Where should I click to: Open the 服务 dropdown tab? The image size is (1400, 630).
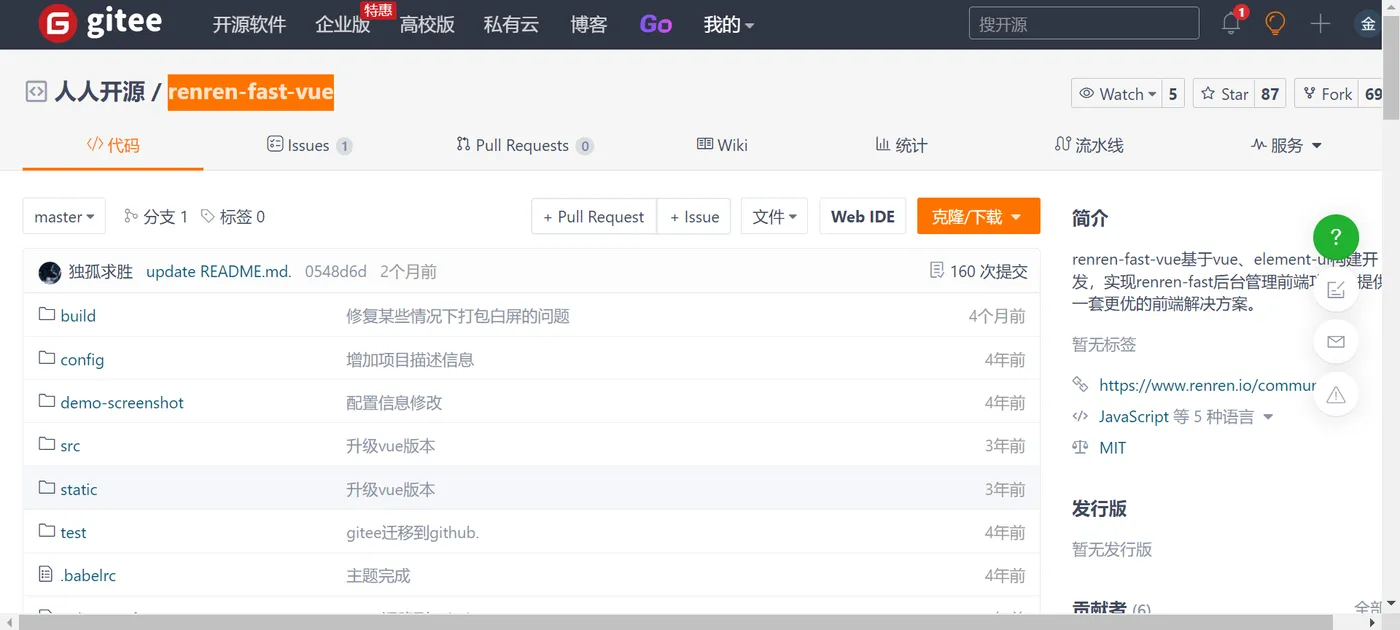(1286, 145)
